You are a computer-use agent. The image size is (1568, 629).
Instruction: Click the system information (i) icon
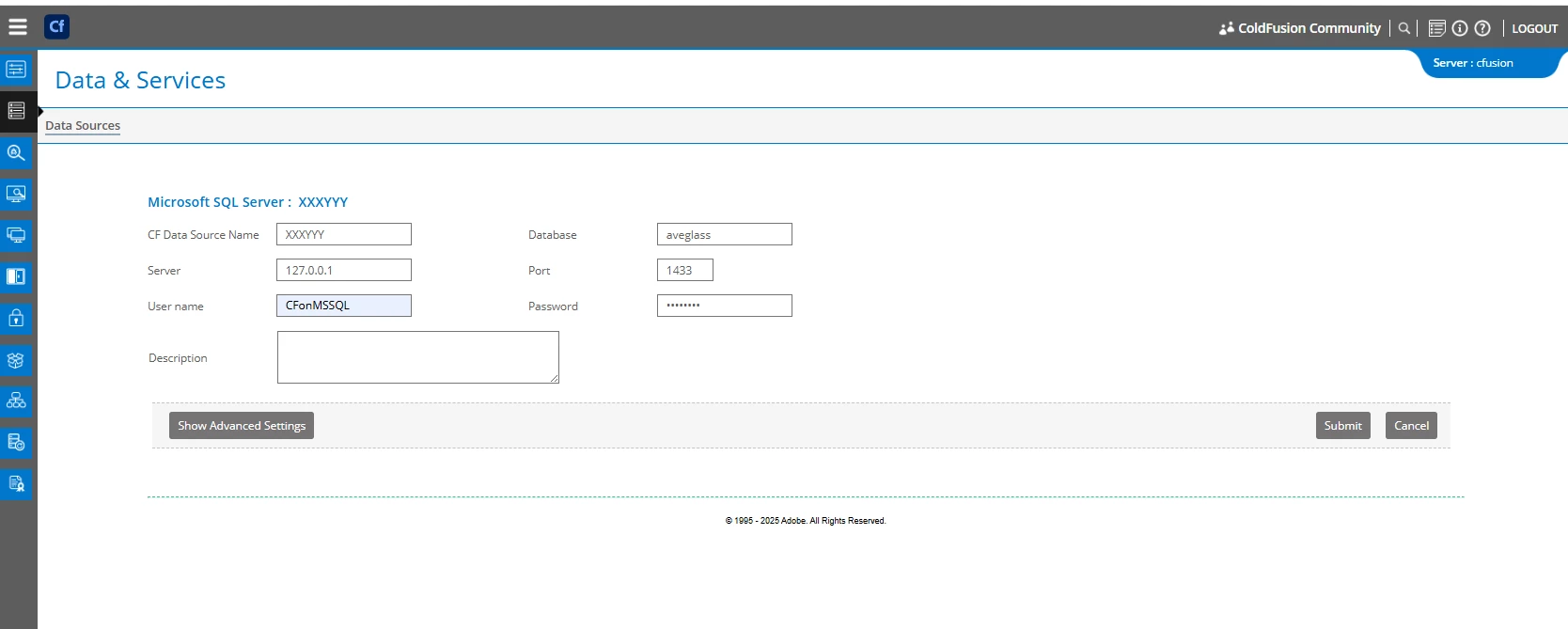click(x=1460, y=28)
